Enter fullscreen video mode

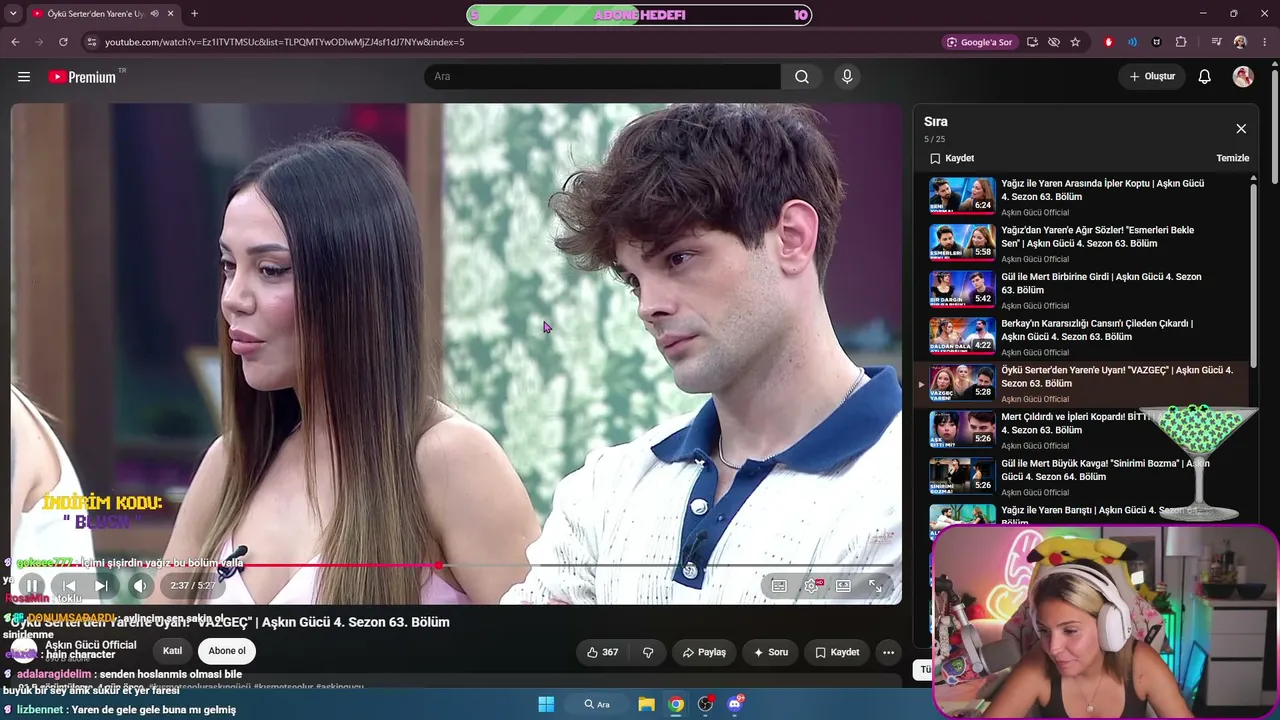pos(875,586)
